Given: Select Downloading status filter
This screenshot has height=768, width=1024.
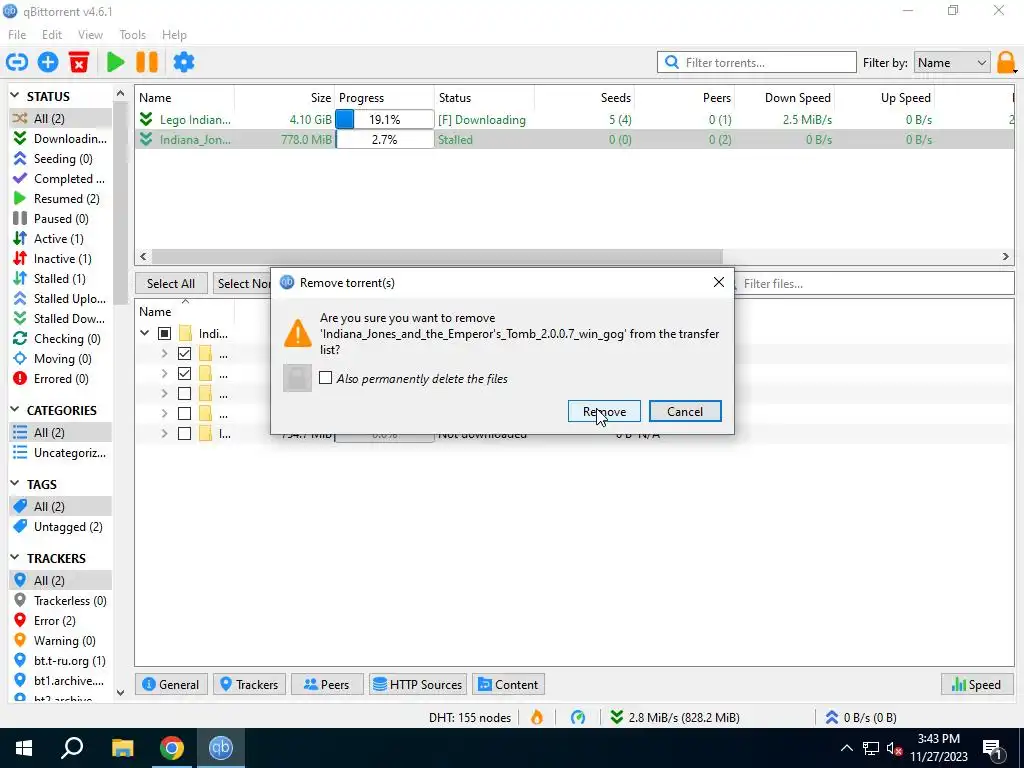Looking at the screenshot, I should 60,138.
